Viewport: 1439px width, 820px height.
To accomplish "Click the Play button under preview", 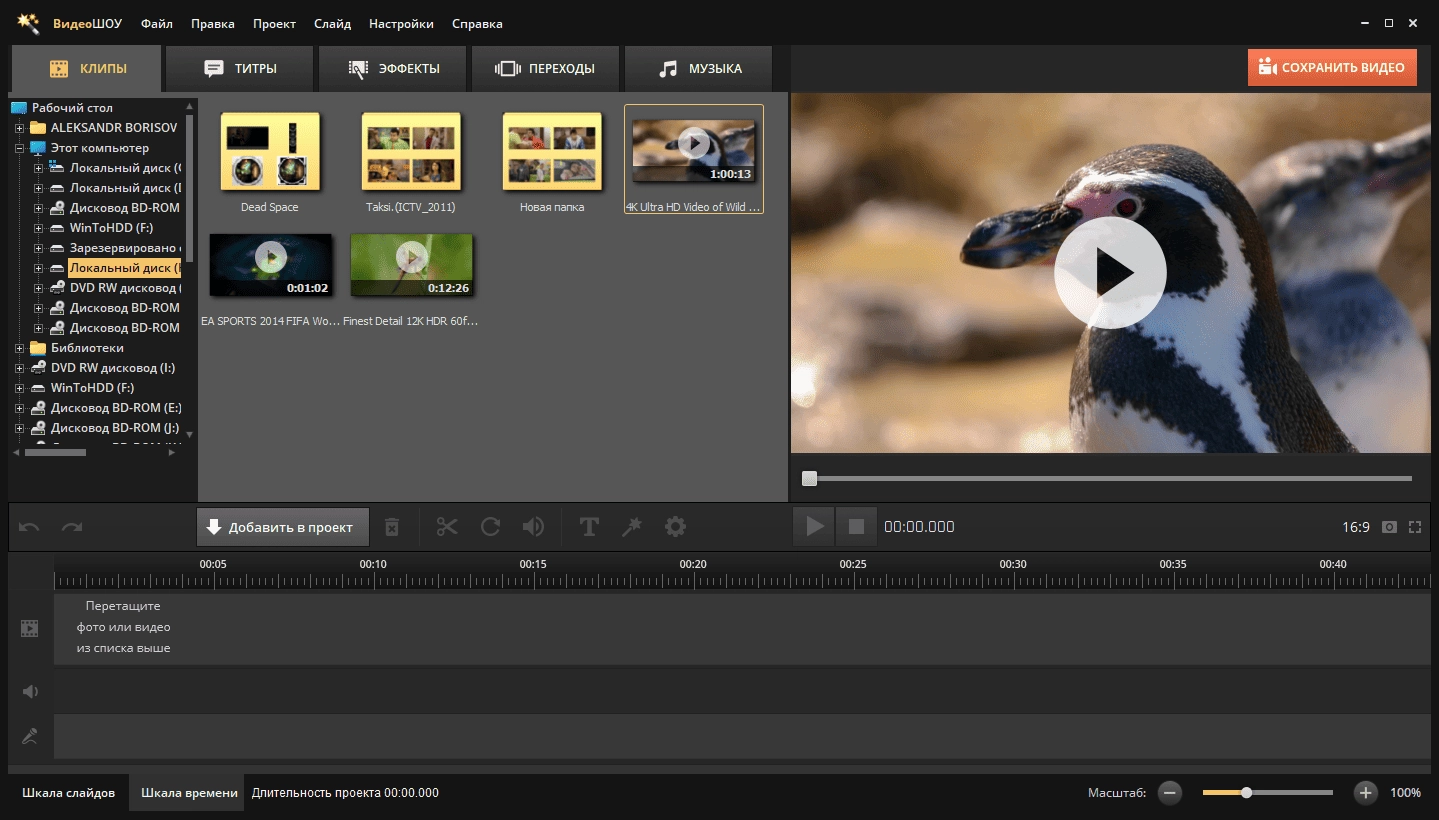I will click(x=815, y=526).
